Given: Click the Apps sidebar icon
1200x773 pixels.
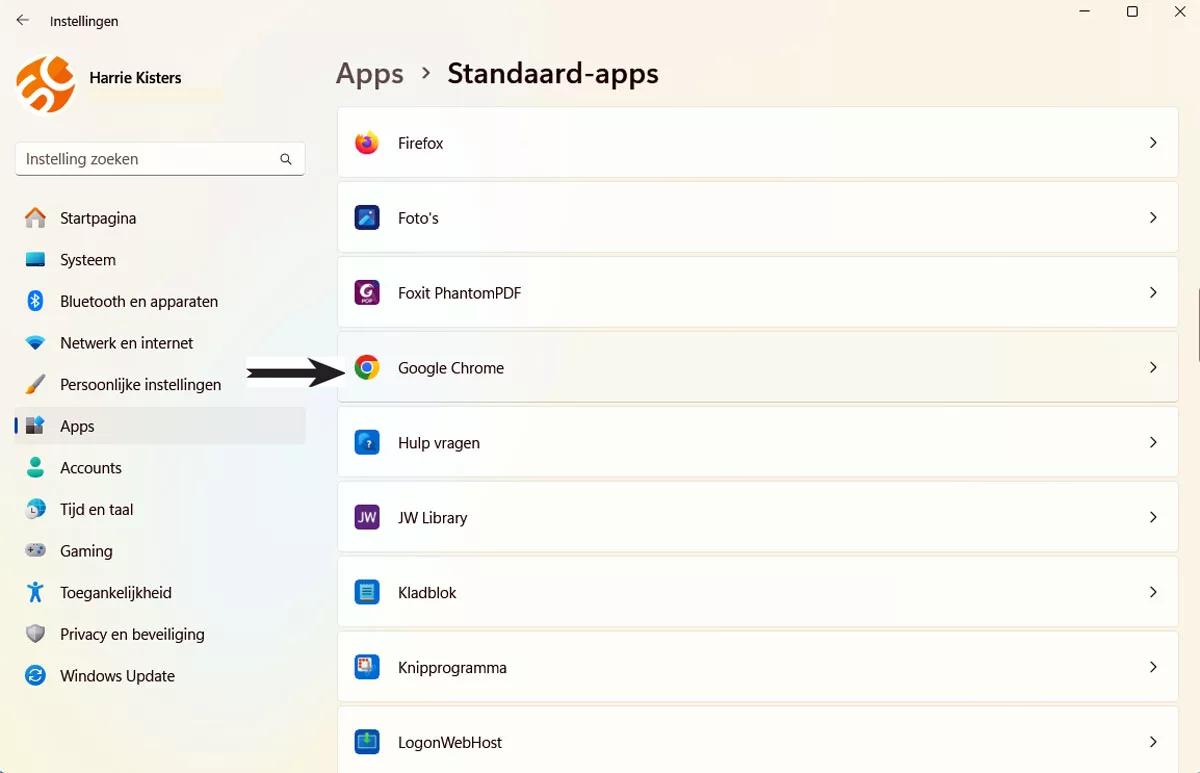Looking at the screenshot, I should 35,426.
